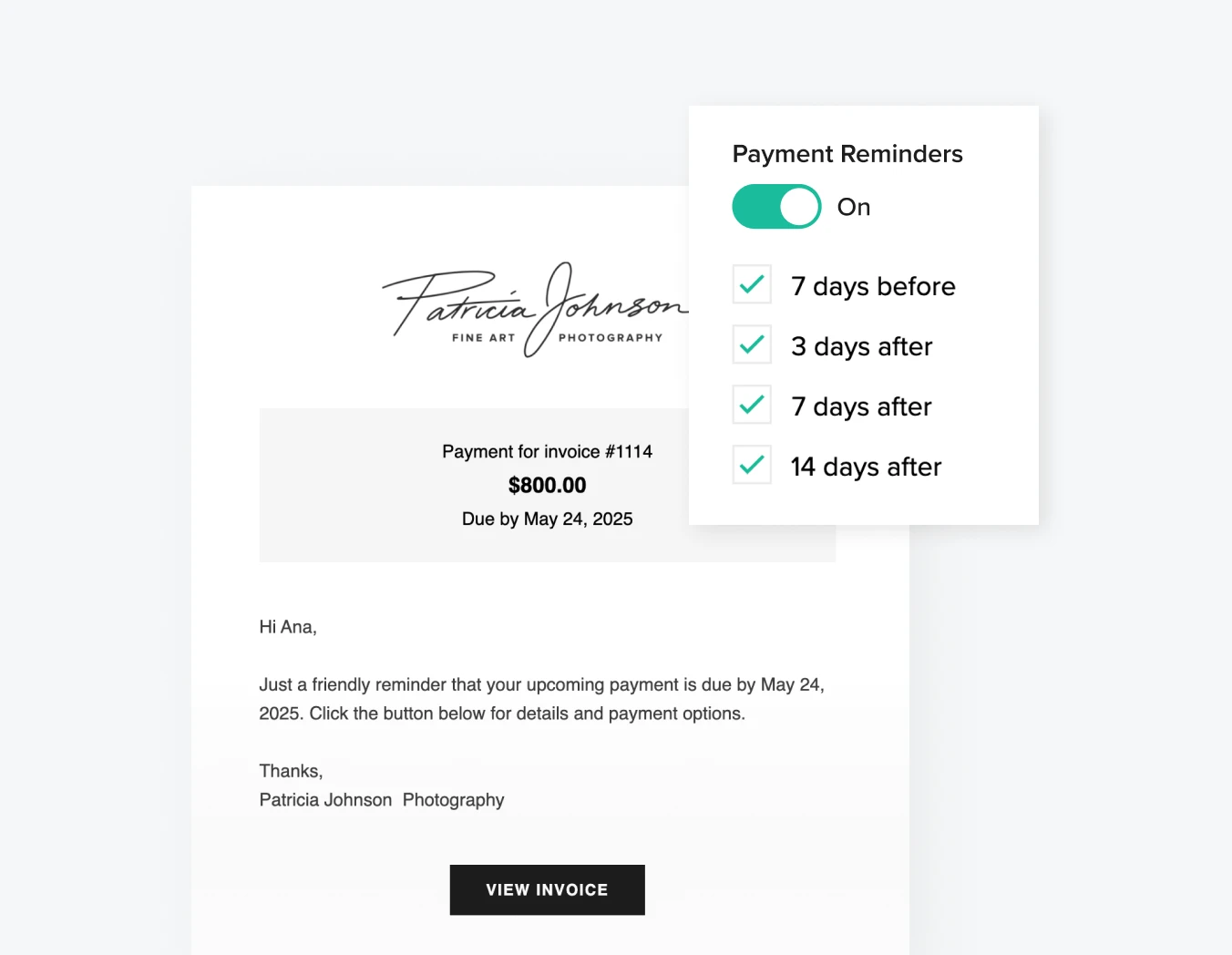Click the VIEW INVOICE button
This screenshot has width=1232, height=955.
pyautogui.click(x=547, y=889)
